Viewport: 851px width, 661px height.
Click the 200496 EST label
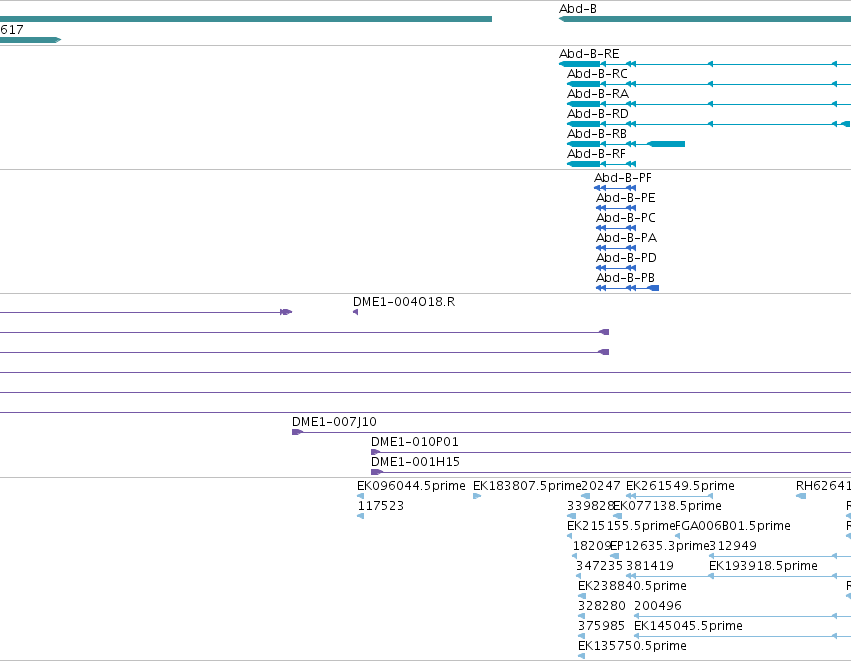[657, 606]
